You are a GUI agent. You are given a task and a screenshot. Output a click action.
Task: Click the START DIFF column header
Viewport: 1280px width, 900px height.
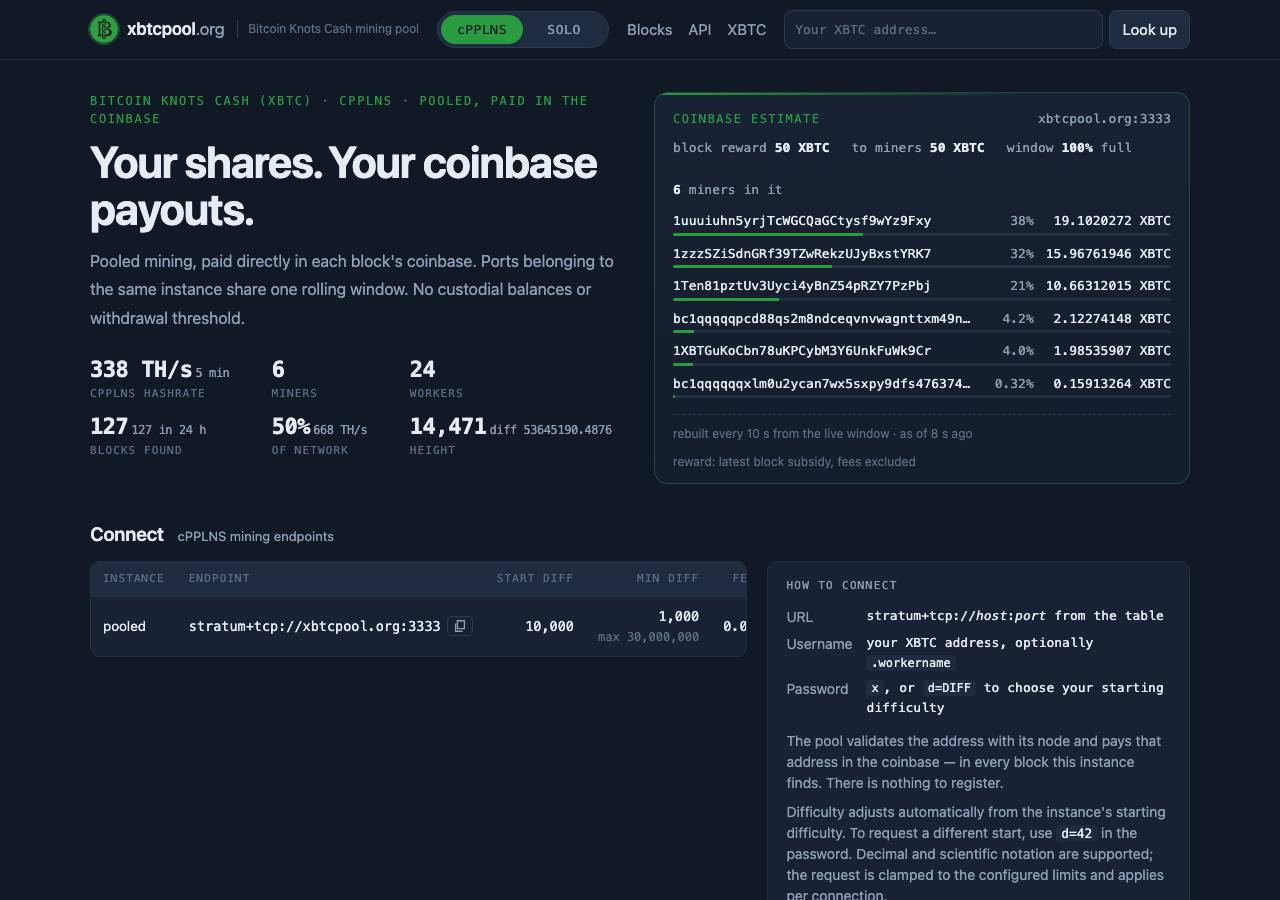click(x=535, y=578)
